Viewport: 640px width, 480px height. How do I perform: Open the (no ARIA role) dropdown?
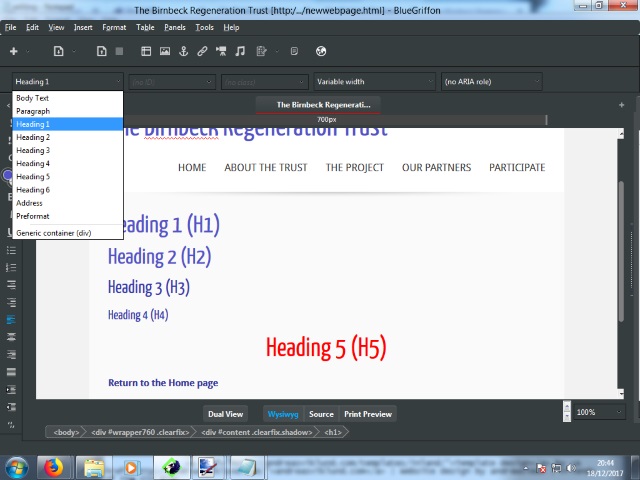(x=492, y=82)
